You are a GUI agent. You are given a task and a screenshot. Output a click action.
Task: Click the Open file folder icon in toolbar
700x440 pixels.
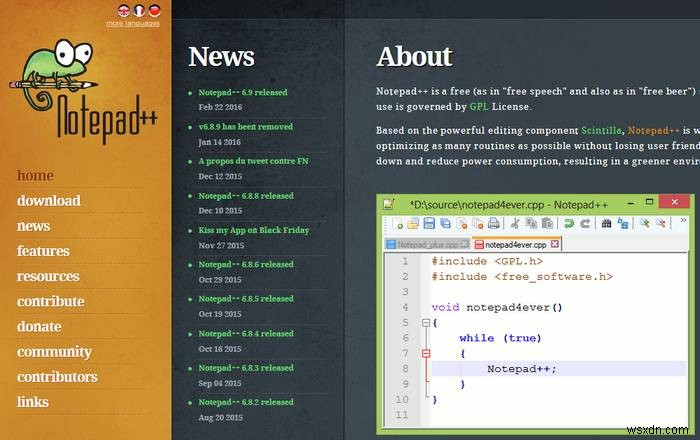click(x=413, y=223)
